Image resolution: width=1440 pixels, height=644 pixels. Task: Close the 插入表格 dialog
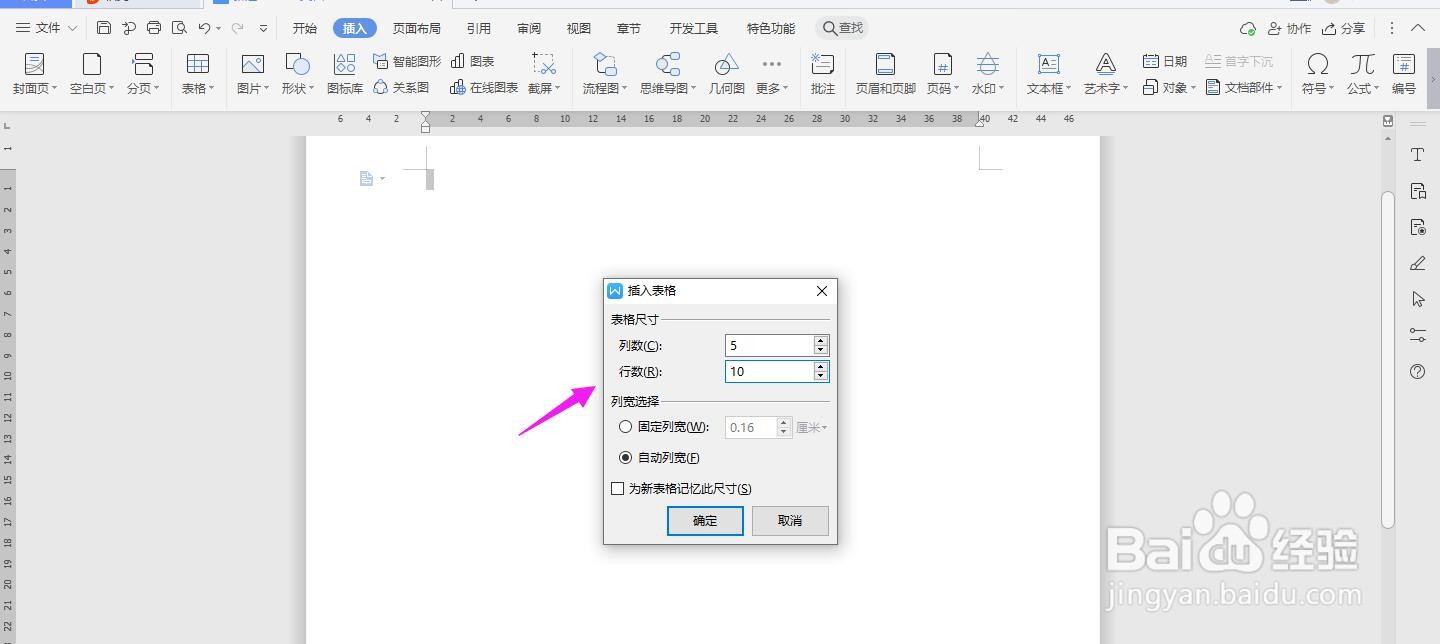pyautogui.click(x=822, y=291)
